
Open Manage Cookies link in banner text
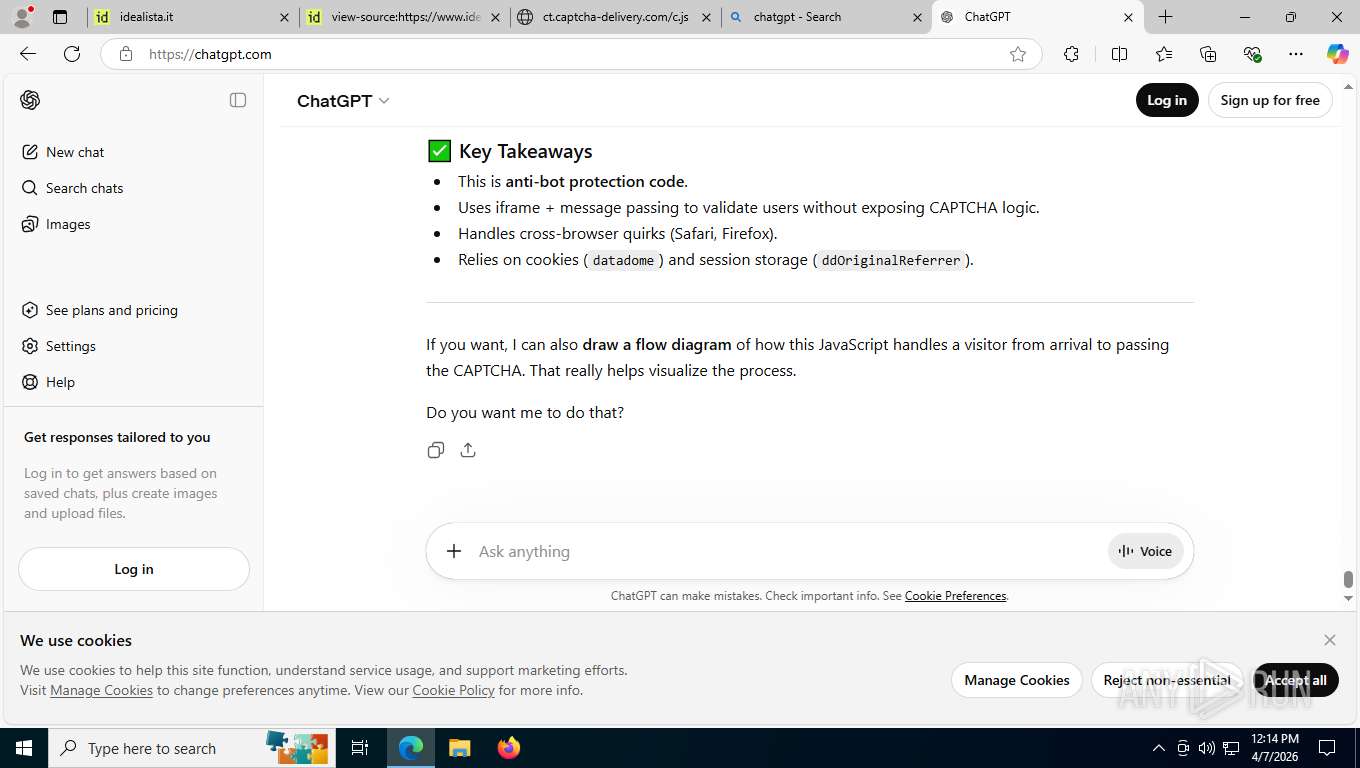[101, 690]
